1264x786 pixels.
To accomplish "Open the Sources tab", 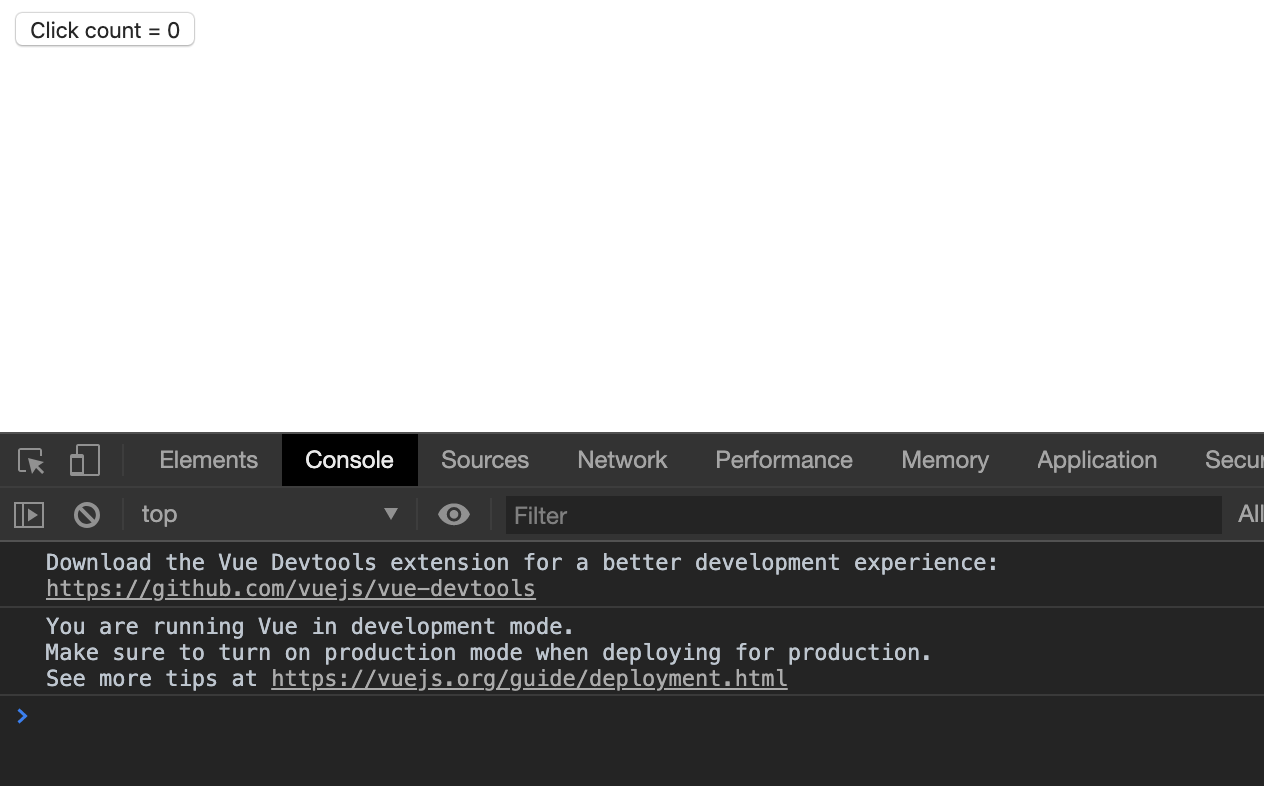I will point(485,460).
